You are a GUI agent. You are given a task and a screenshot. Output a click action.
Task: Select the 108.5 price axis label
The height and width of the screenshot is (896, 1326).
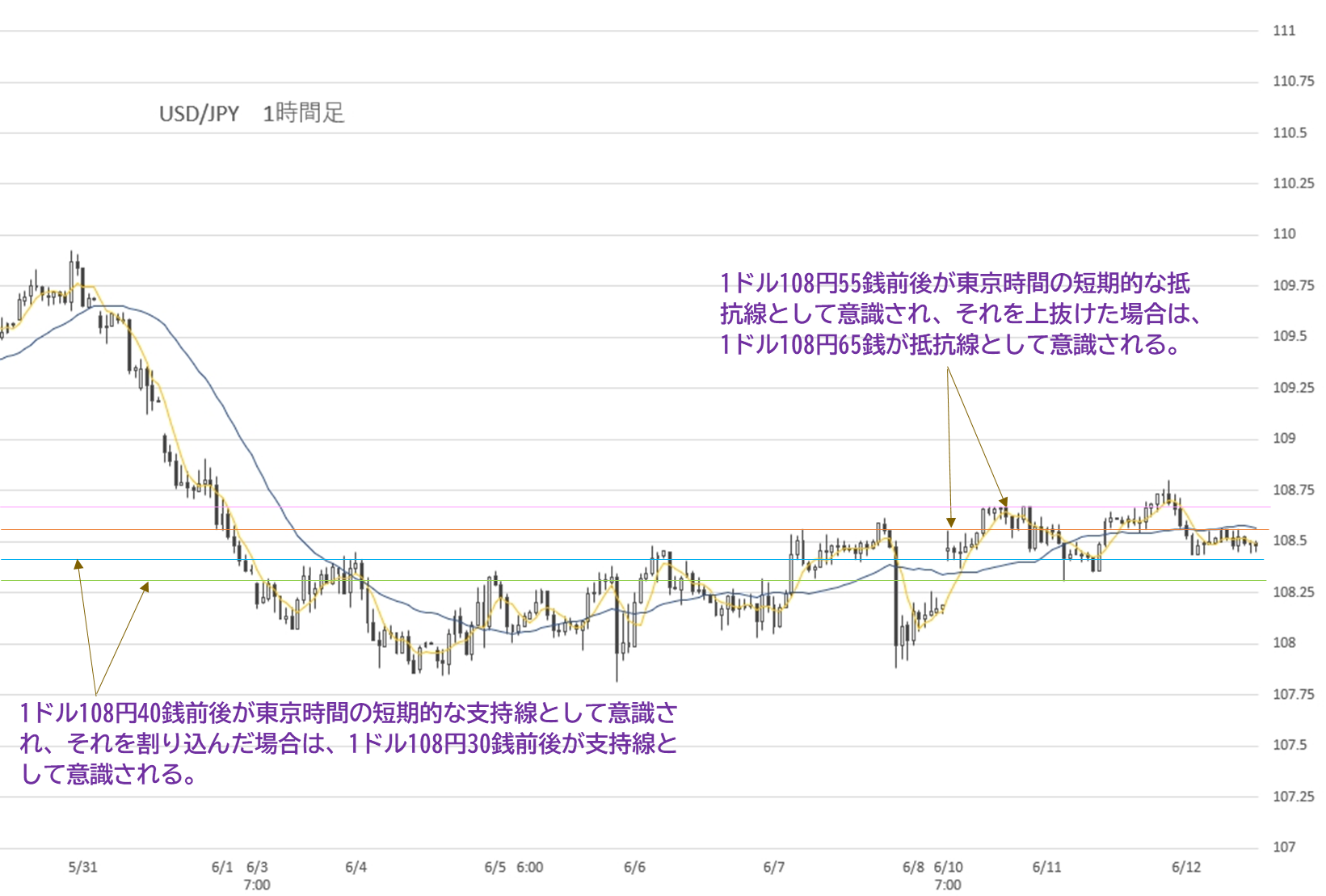click(1290, 541)
